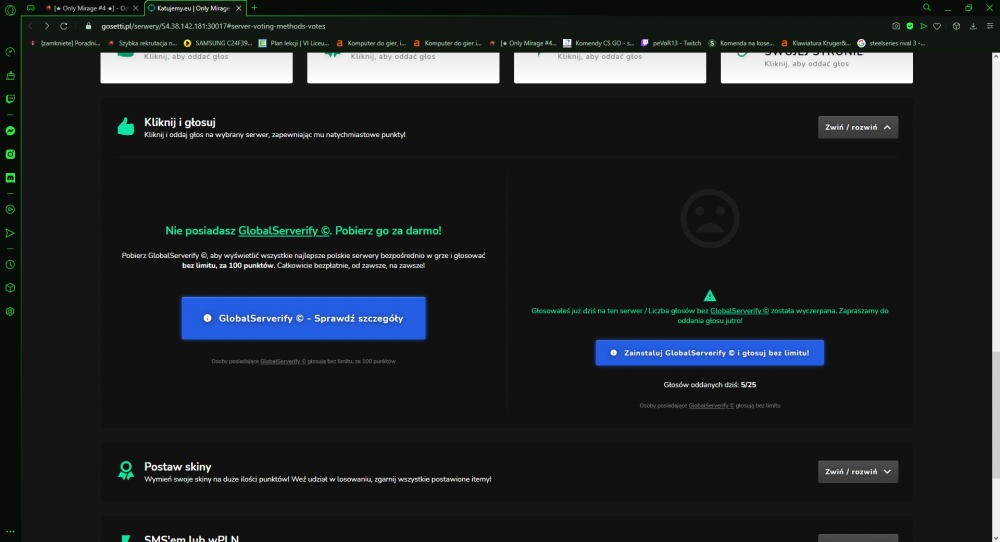1000x542 pixels.
Task: Open Messenger in the browser sidebar
Action: tap(10, 131)
